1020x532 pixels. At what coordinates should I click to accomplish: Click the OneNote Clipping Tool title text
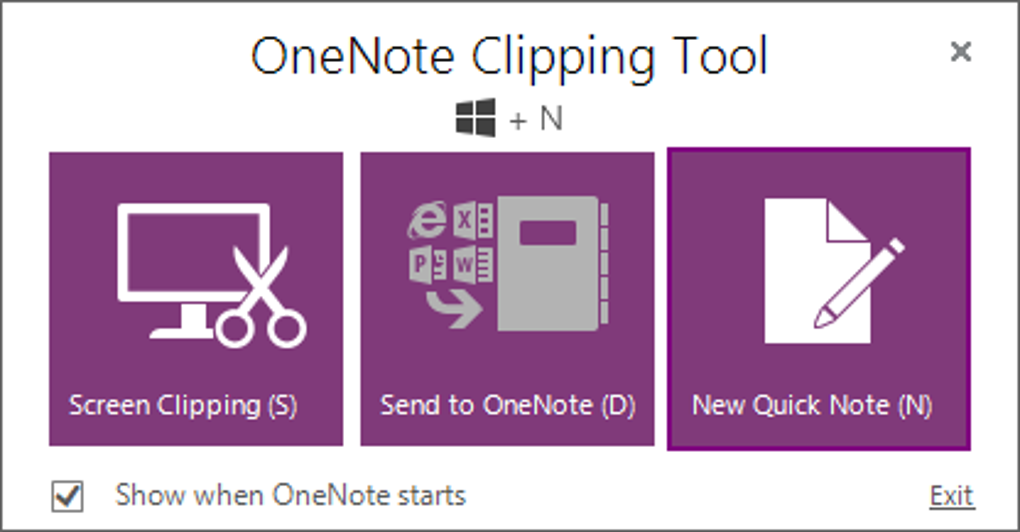pos(509,57)
